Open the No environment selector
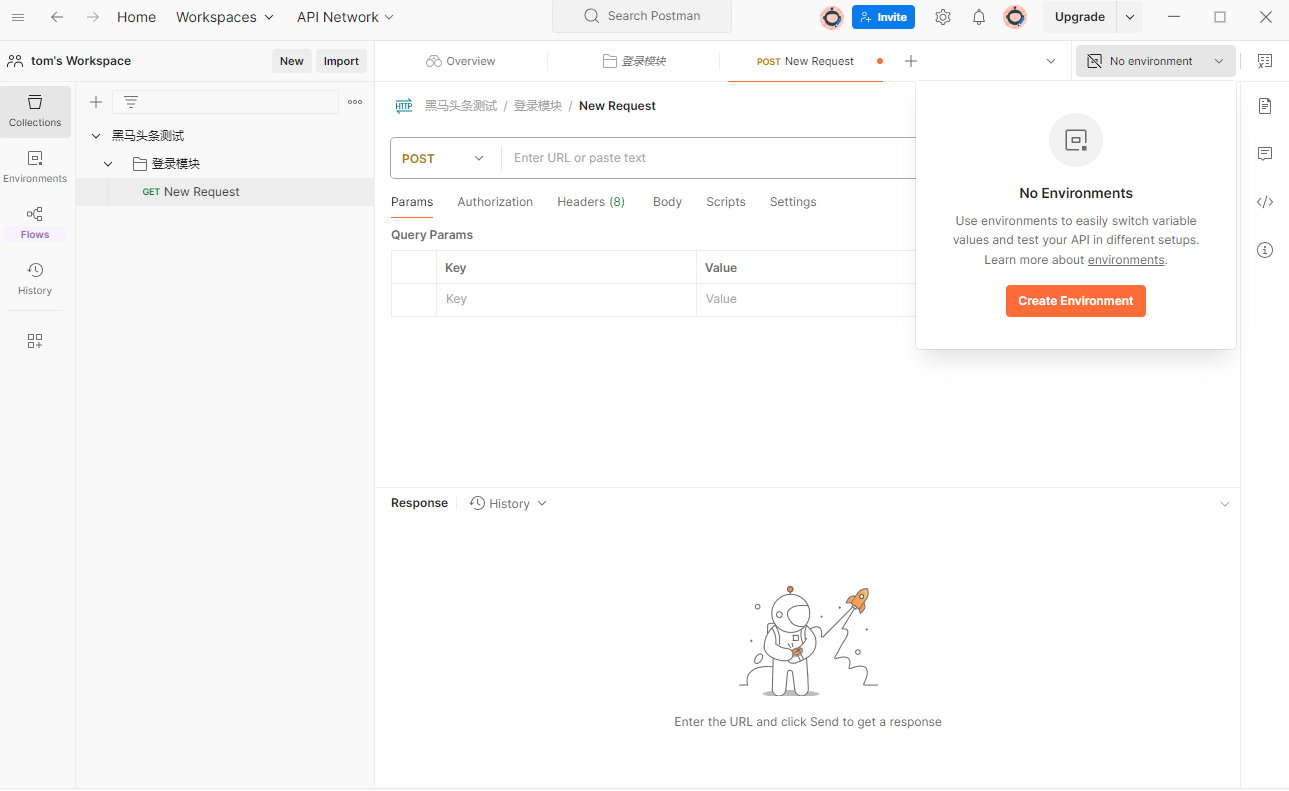The image size is (1289, 791). (x=1156, y=61)
